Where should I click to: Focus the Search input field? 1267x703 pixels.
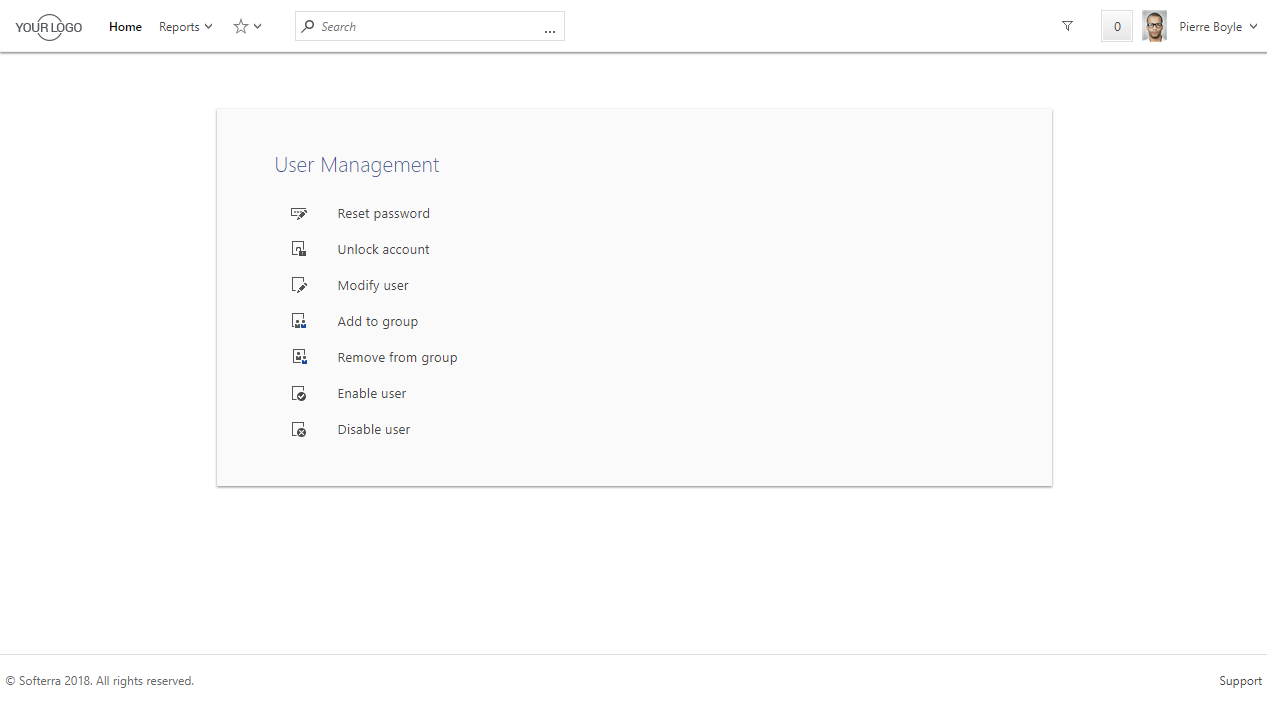(x=430, y=27)
